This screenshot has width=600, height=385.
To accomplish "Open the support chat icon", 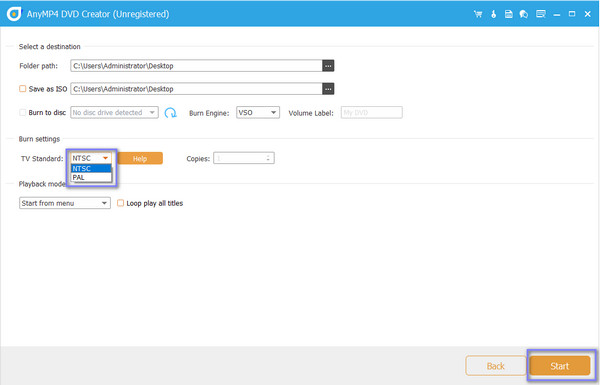I will (x=524, y=14).
